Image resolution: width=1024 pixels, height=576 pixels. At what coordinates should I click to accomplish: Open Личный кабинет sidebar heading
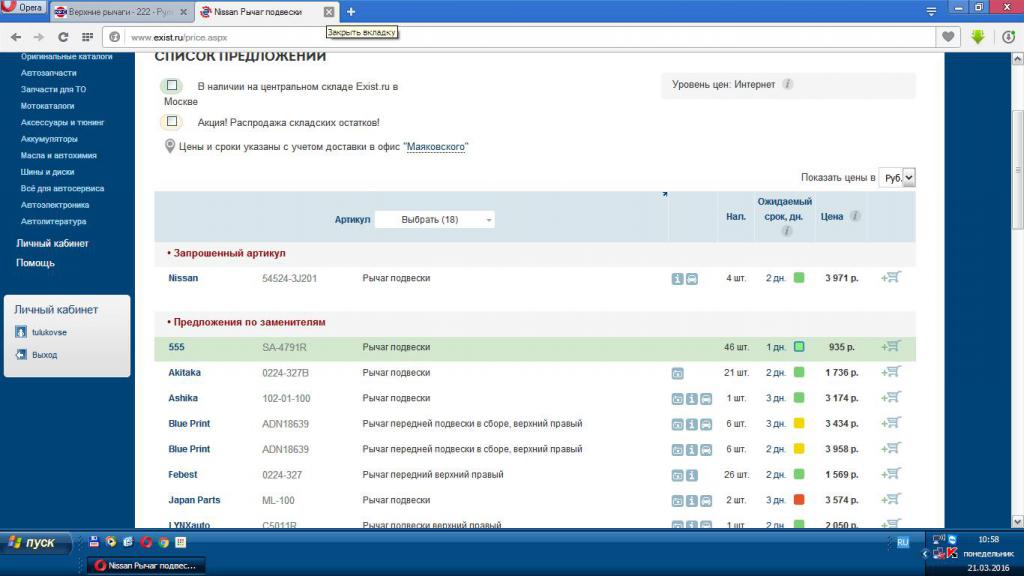coord(52,243)
